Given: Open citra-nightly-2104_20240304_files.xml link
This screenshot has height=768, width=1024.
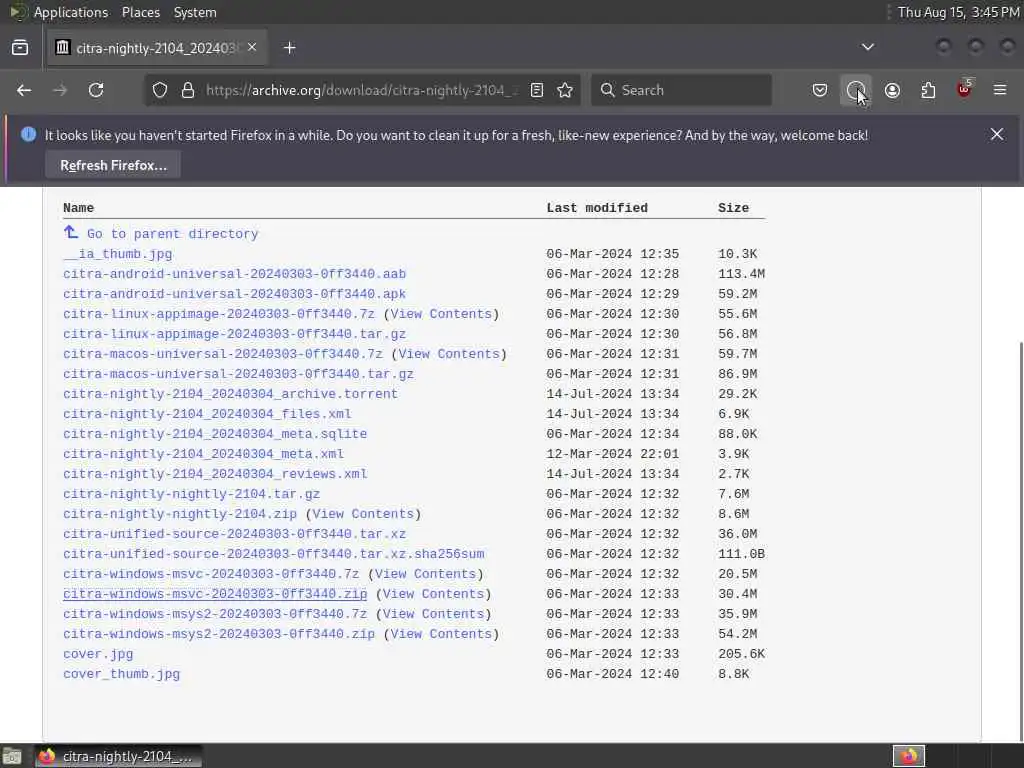Looking at the screenshot, I should (x=207, y=414).
